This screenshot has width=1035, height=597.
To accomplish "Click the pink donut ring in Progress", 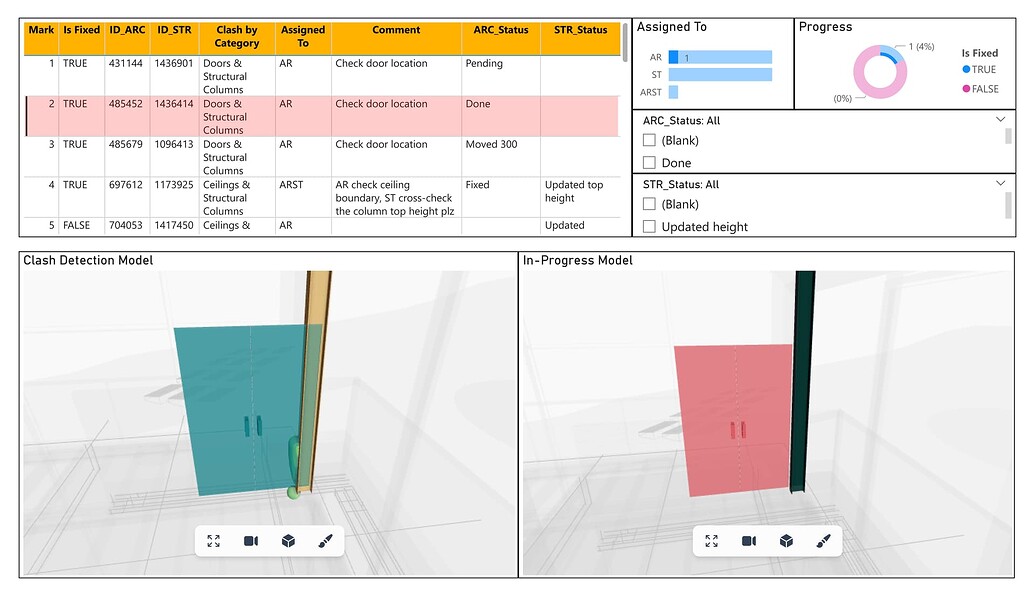I will tap(860, 80).
